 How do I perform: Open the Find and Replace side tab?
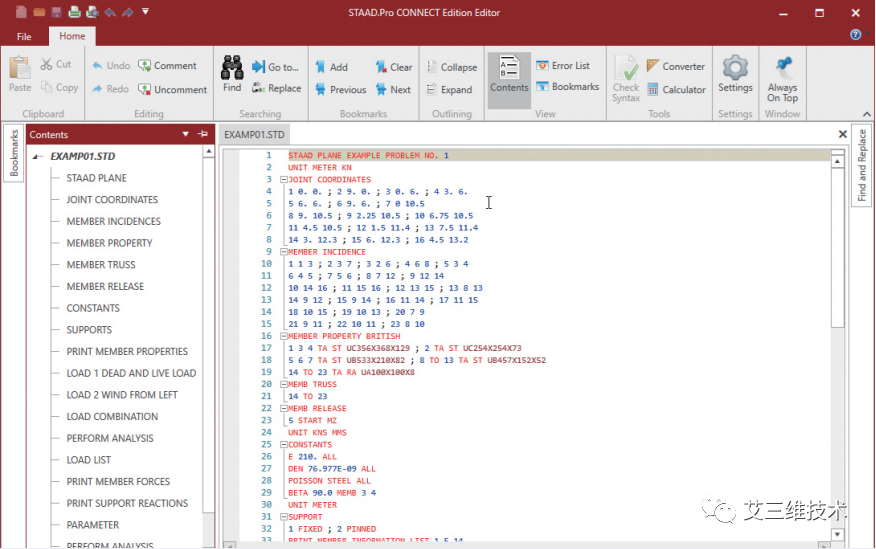[x=862, y=166]
